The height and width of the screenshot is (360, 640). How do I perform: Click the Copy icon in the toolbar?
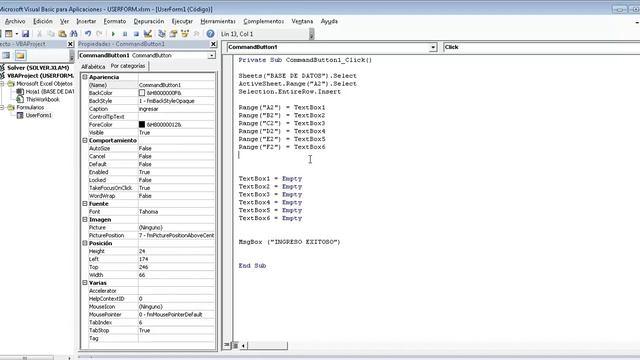[51, 34]
